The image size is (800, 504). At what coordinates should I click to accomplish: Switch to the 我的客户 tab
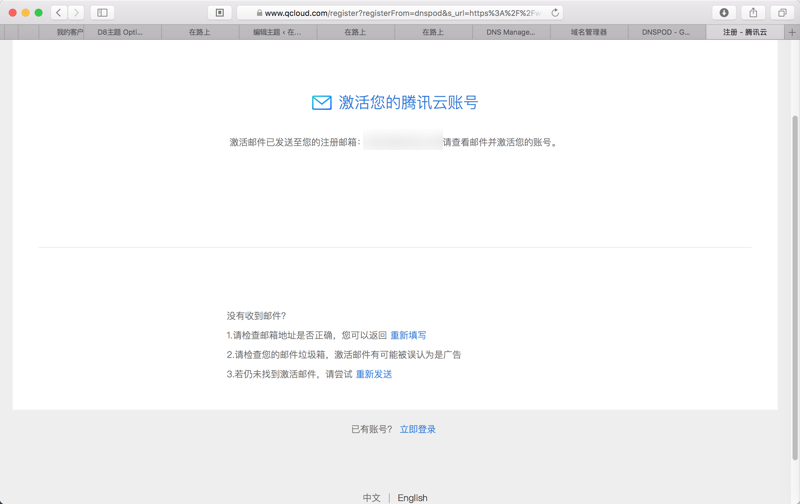pyautogui.click(x=62, y=32)
